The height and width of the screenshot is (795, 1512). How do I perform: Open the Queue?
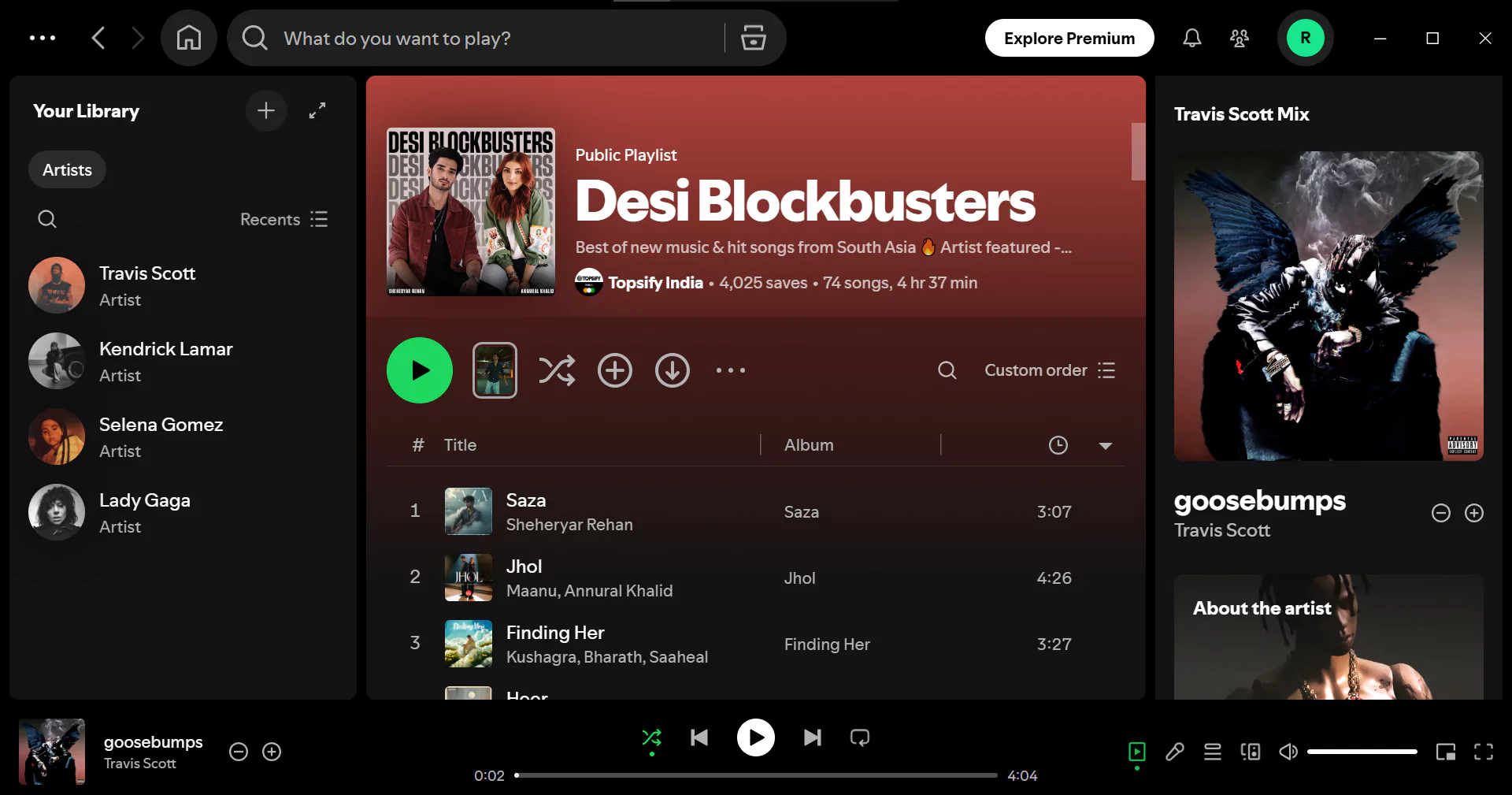point(1213,752)
